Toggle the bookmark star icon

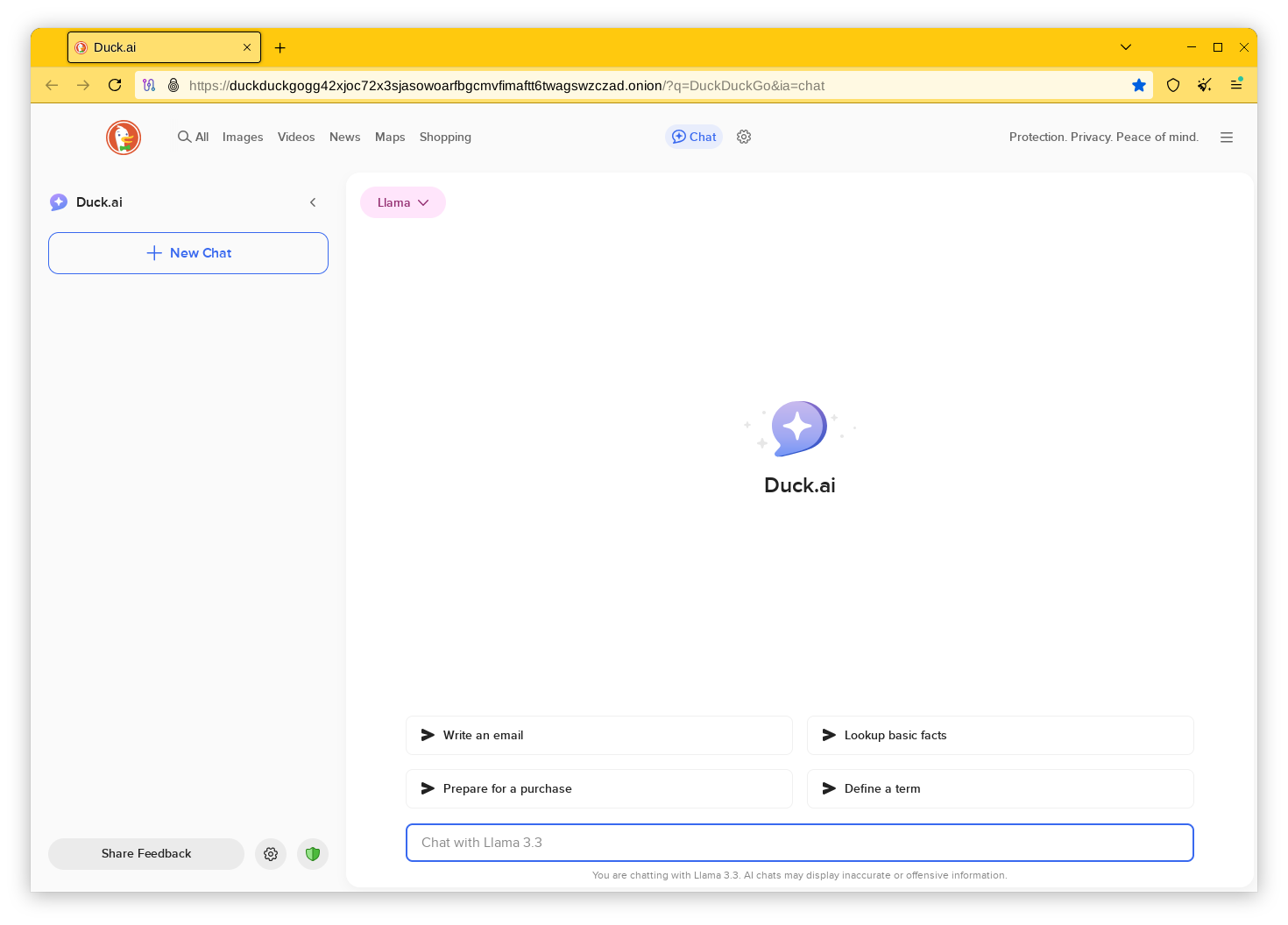click(1139, 85)
